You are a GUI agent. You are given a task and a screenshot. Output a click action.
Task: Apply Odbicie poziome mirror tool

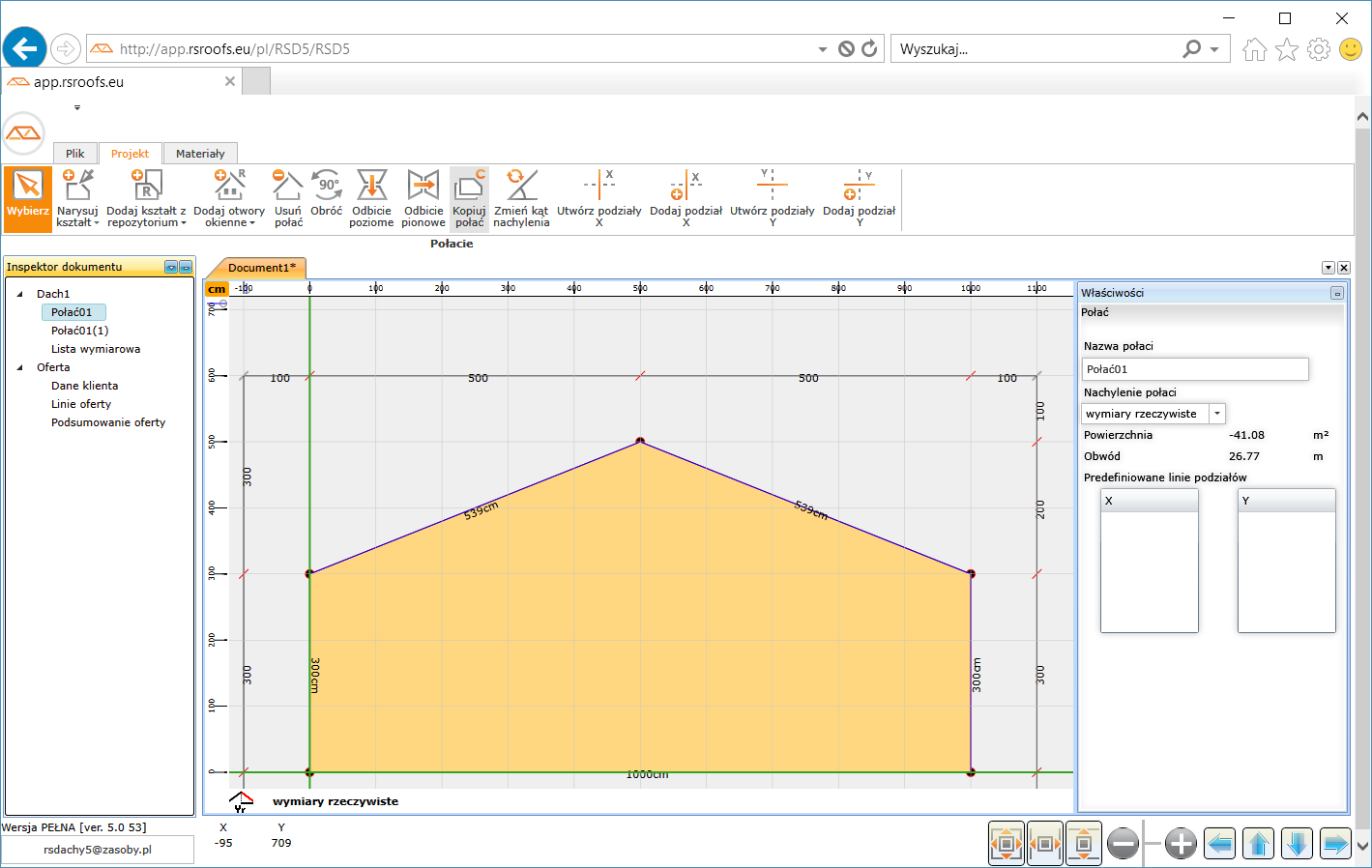click(x=371, y=197)
